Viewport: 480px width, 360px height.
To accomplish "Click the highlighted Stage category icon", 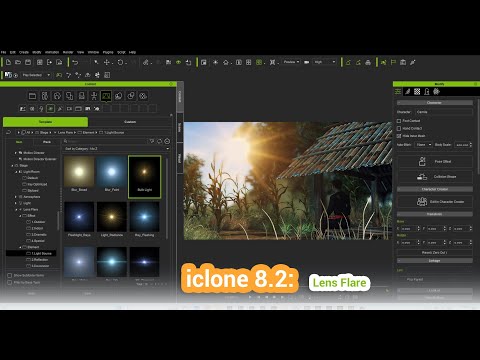I will coord(106,96).
